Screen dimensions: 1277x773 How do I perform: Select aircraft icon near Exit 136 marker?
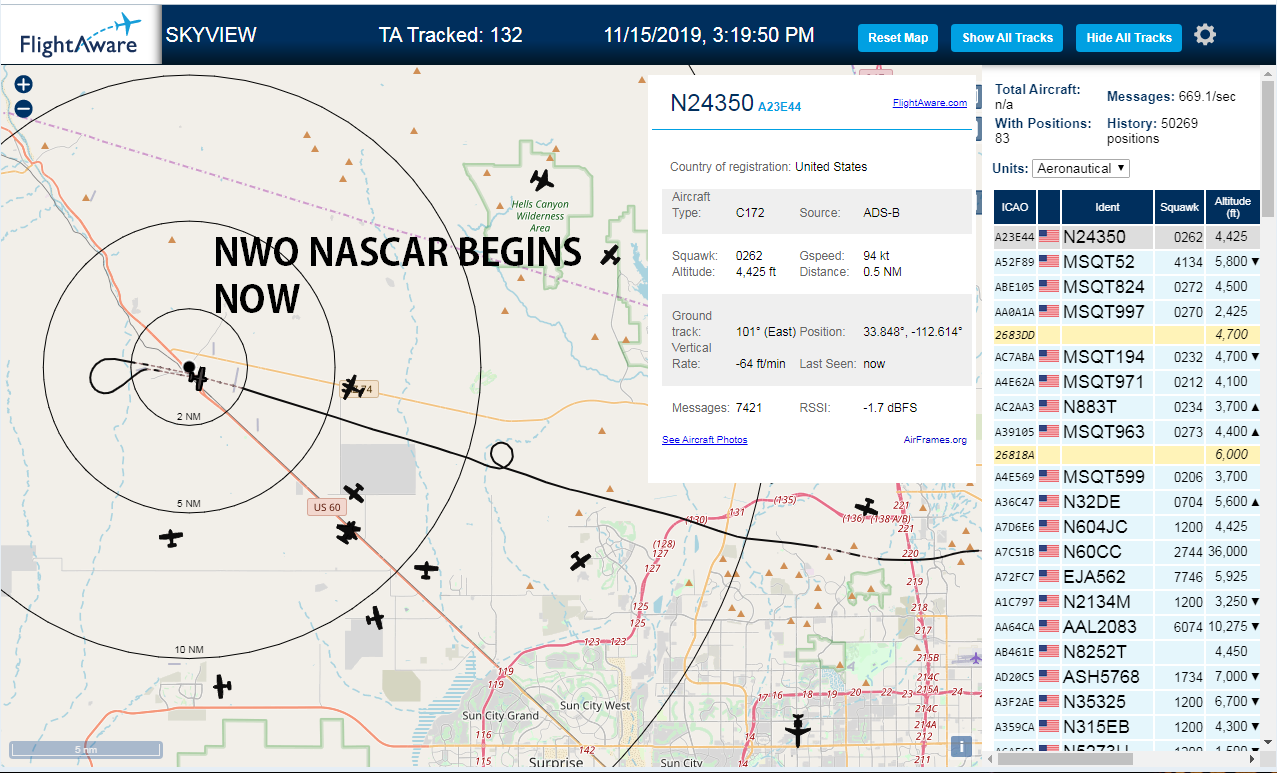866,507
